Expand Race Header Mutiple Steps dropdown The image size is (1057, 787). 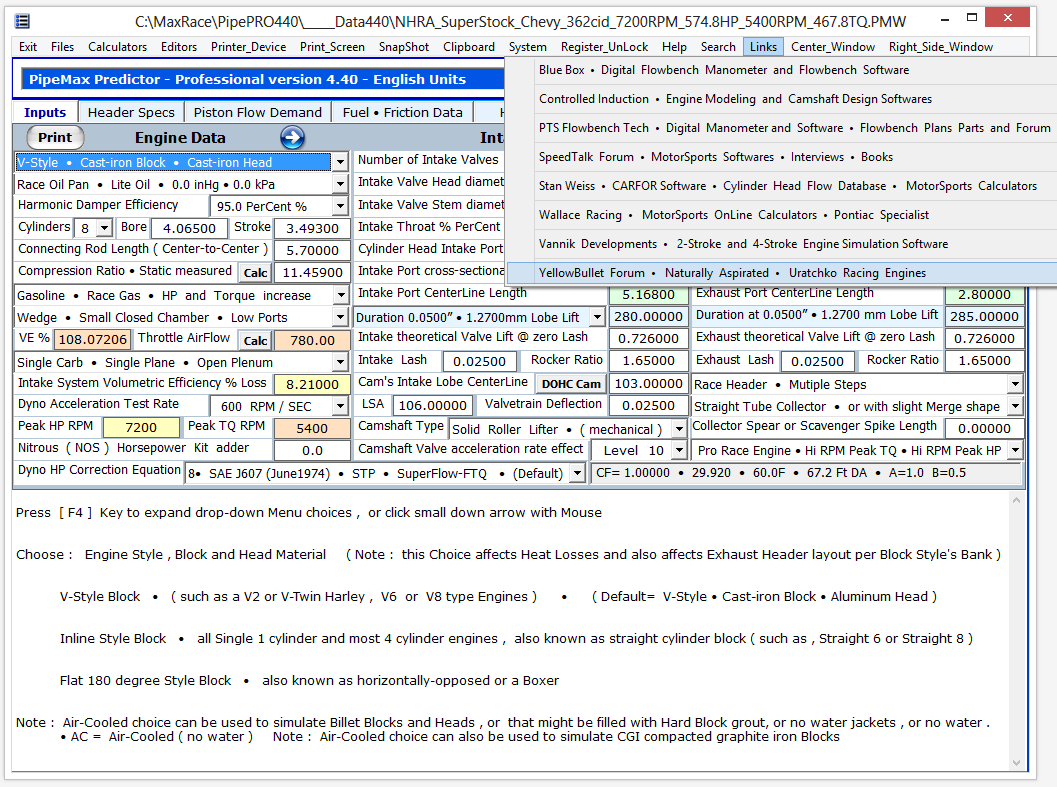pos(1015,384)
